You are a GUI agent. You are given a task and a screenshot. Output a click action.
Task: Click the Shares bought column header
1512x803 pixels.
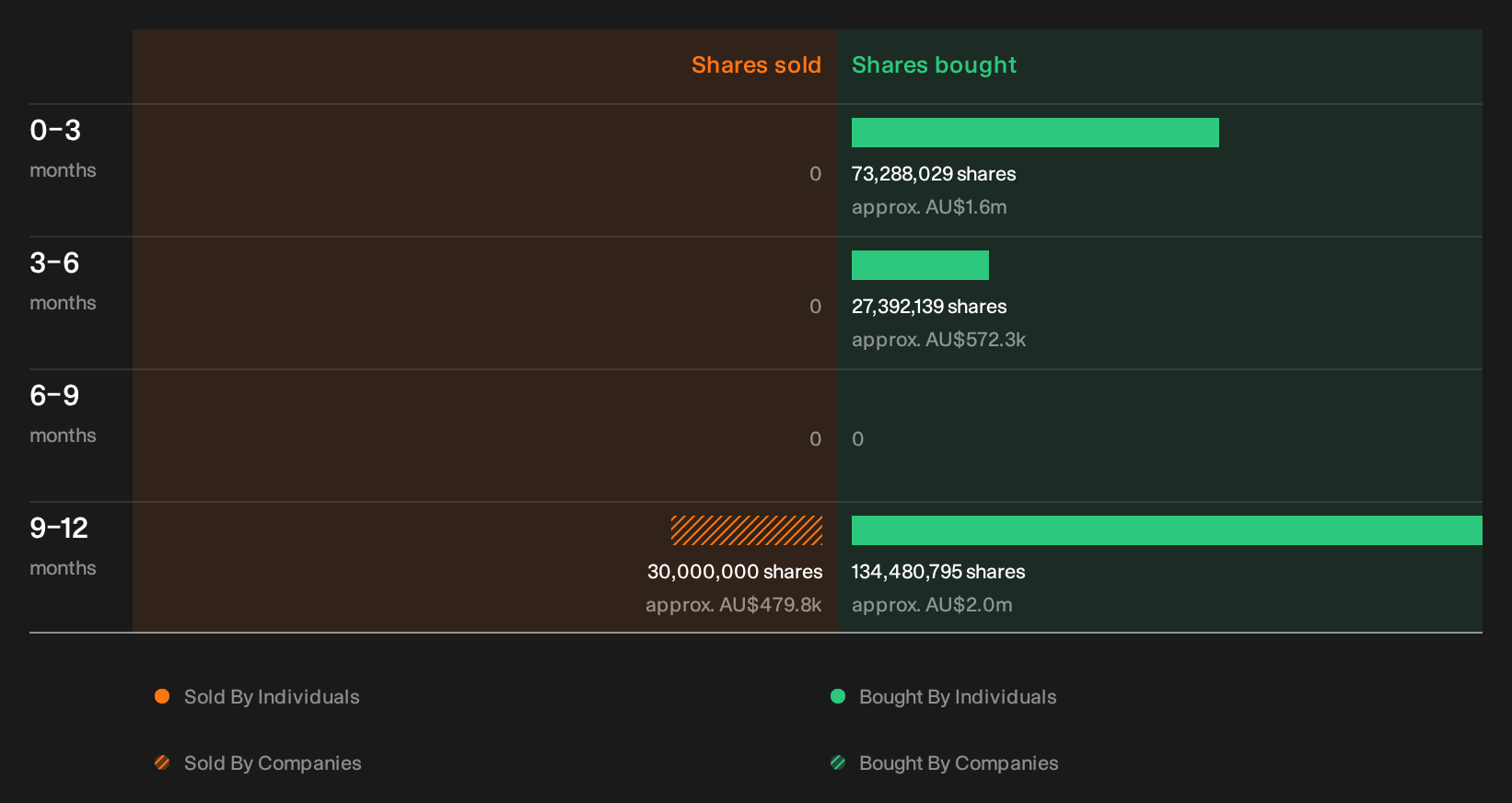click(934, 65)
